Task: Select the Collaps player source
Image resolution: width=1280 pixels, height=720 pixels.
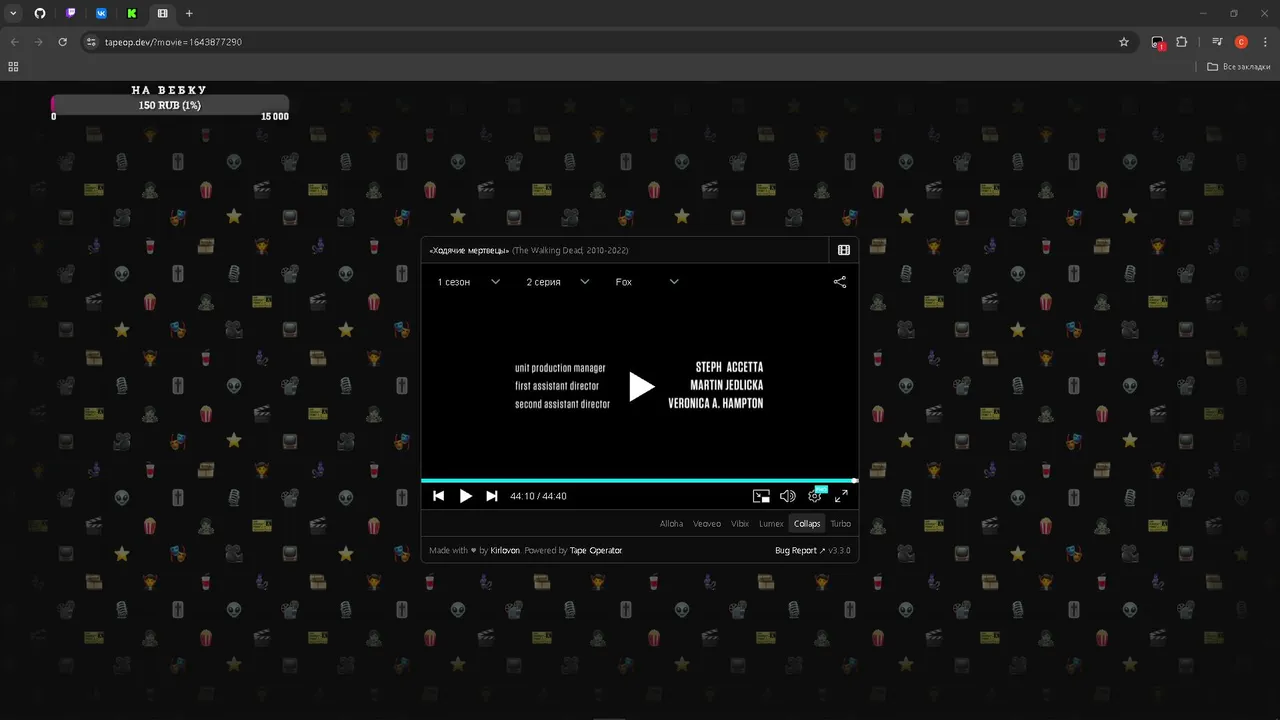Action: pos(807,524)
